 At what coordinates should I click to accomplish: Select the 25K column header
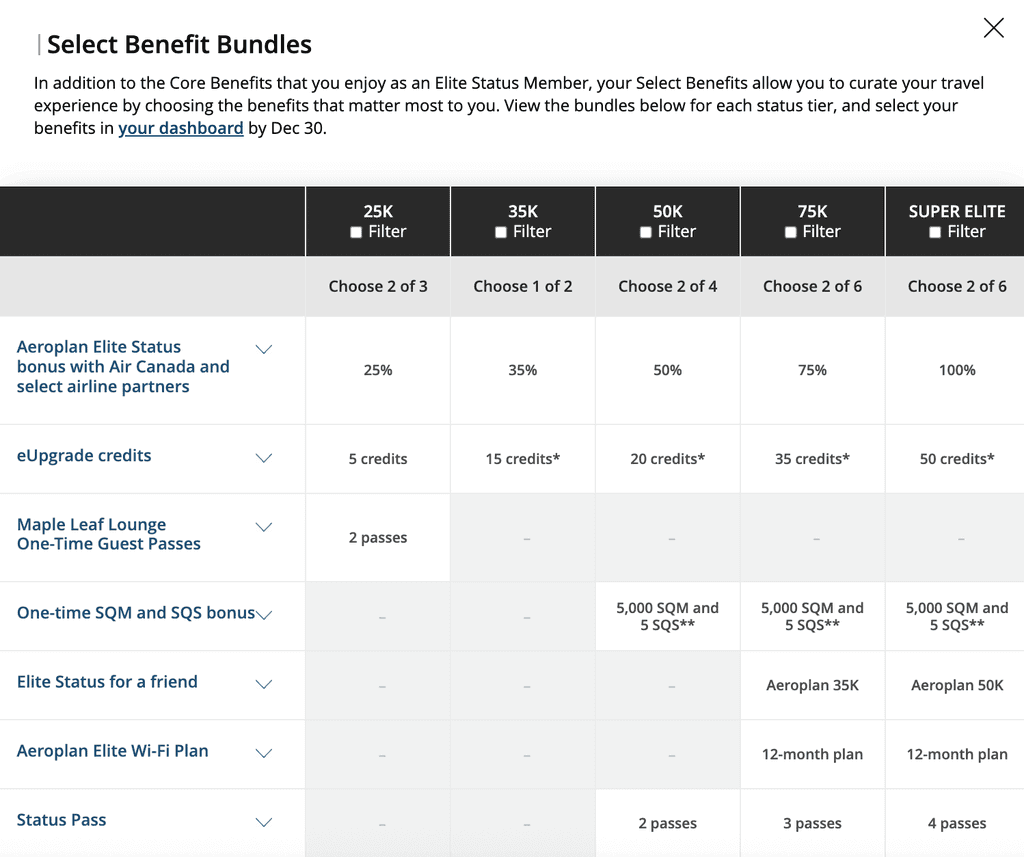377,212
